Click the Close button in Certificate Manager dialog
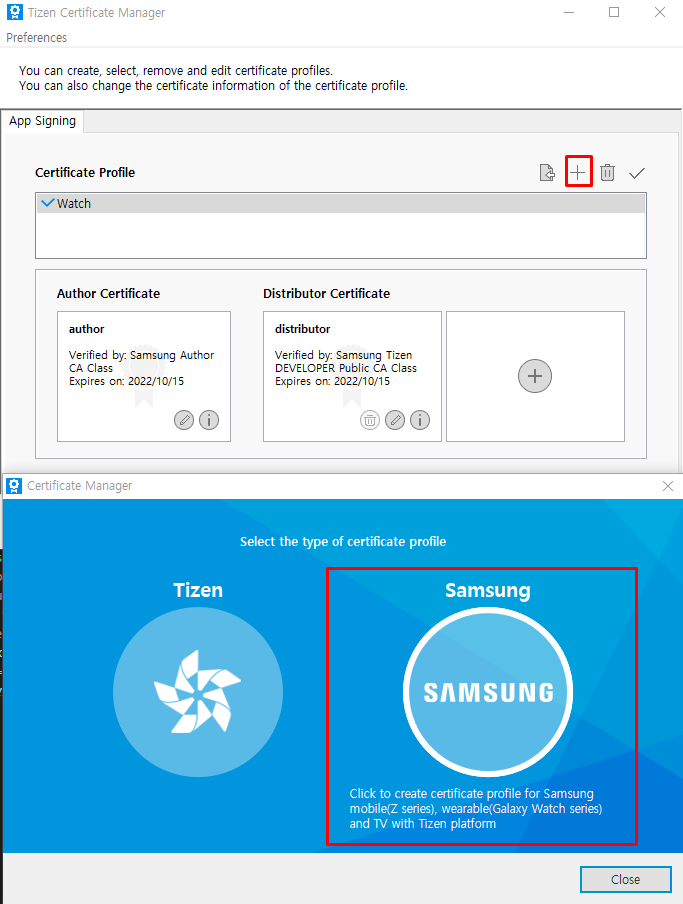This screenshot has height=904, width=683. tap(625, 879)
